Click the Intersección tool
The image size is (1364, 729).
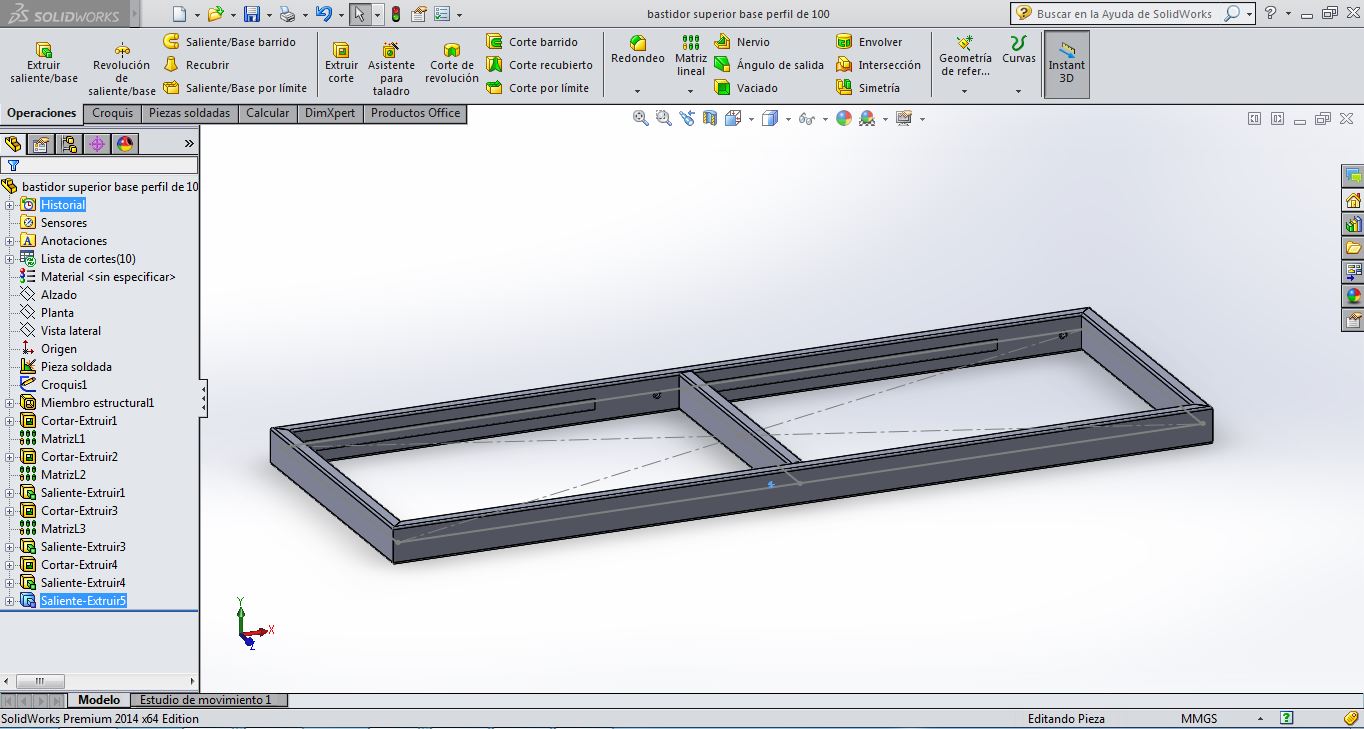coord(879,65)
